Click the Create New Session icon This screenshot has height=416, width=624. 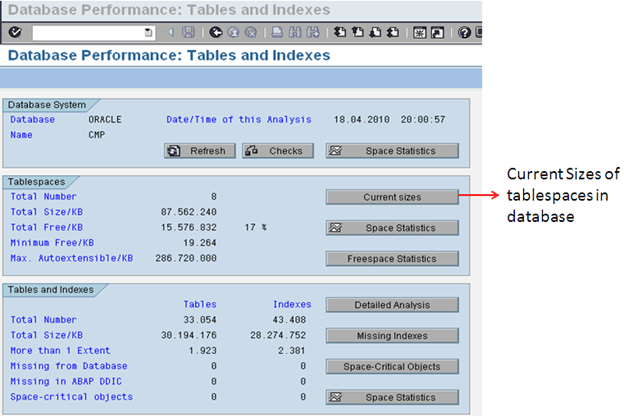coord(419,33)
